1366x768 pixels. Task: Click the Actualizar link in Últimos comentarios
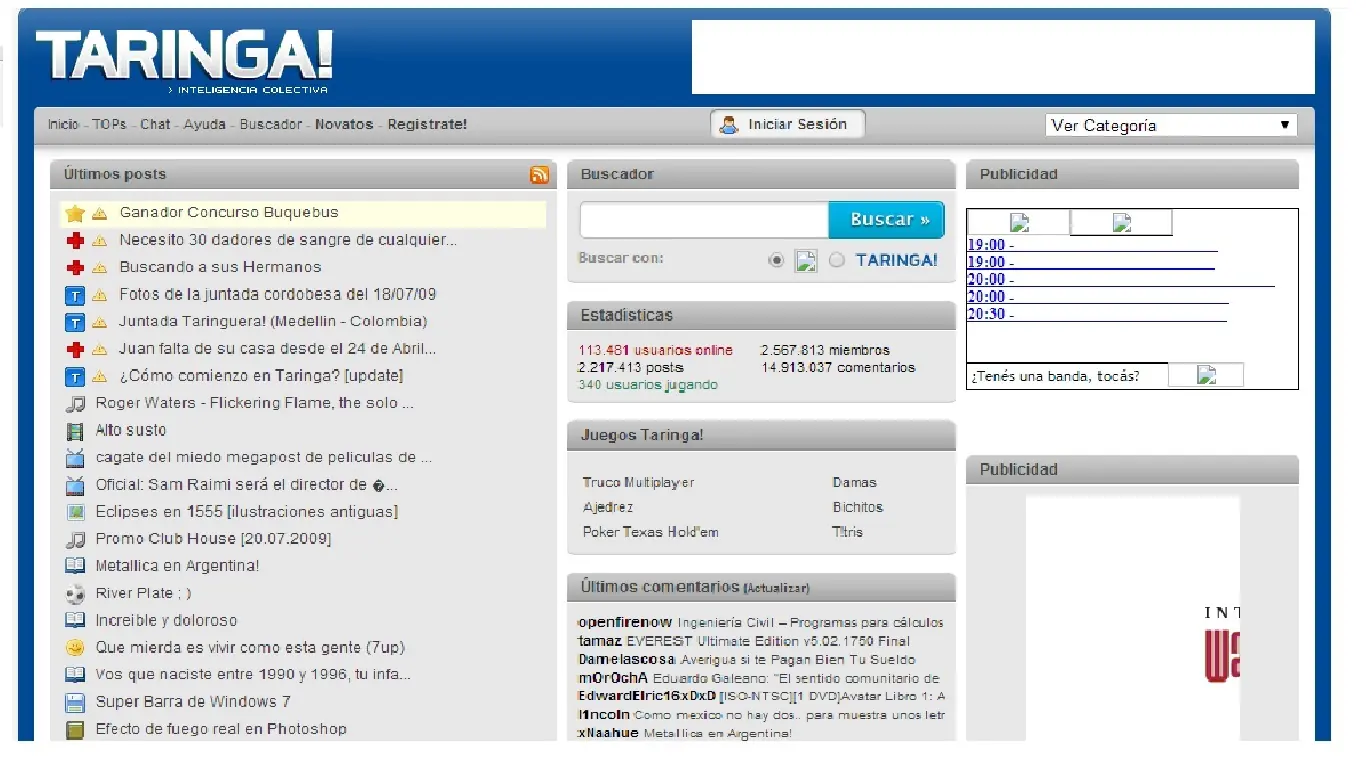tap(777, 588)
